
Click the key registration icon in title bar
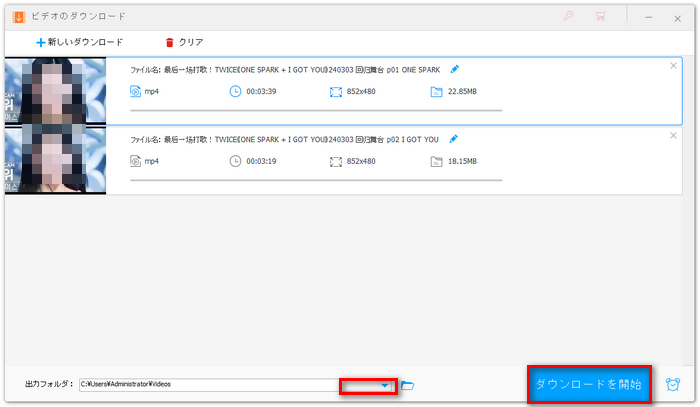pos(568,17)
